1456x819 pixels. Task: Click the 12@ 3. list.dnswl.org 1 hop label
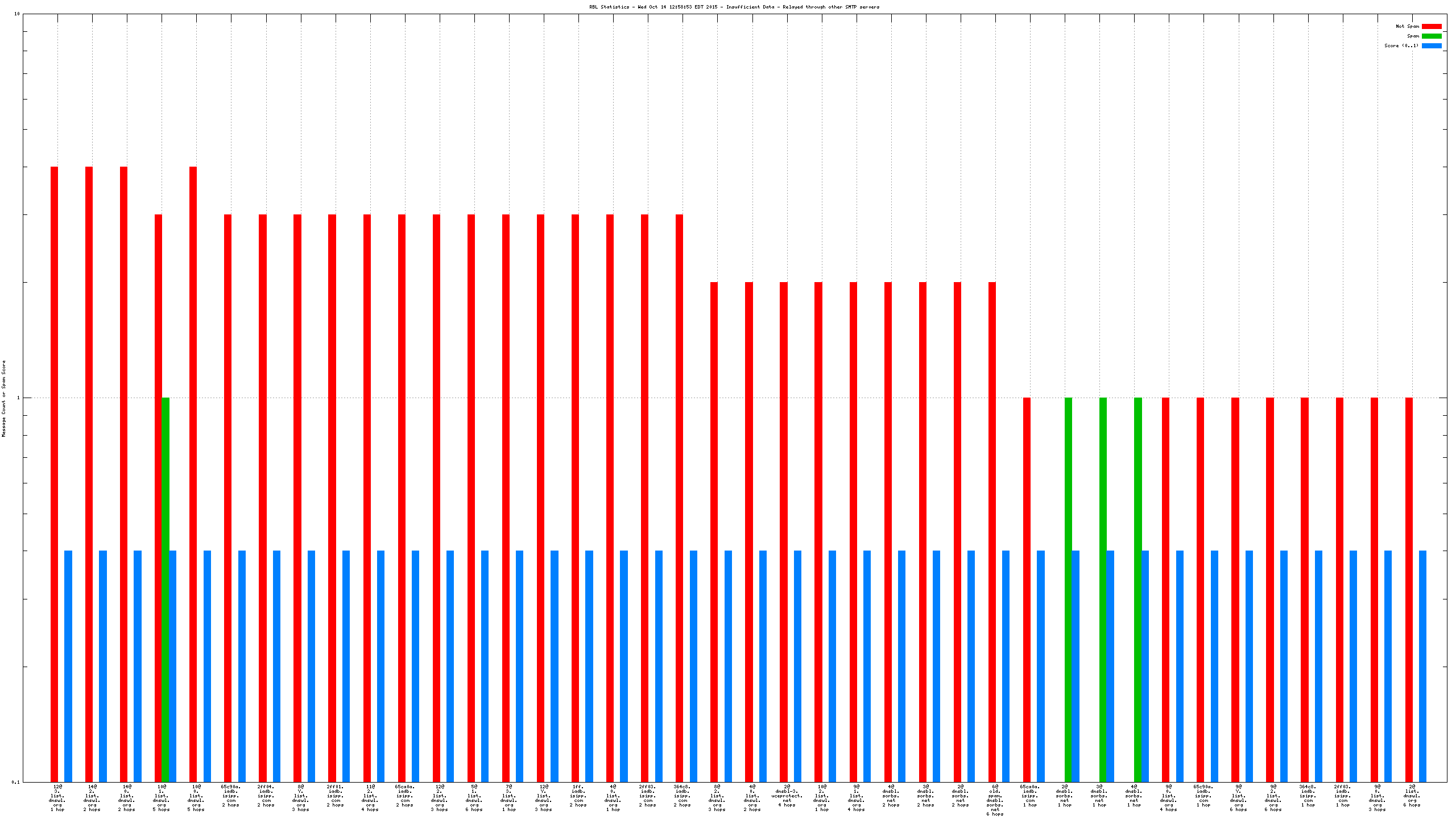[57, 797]
